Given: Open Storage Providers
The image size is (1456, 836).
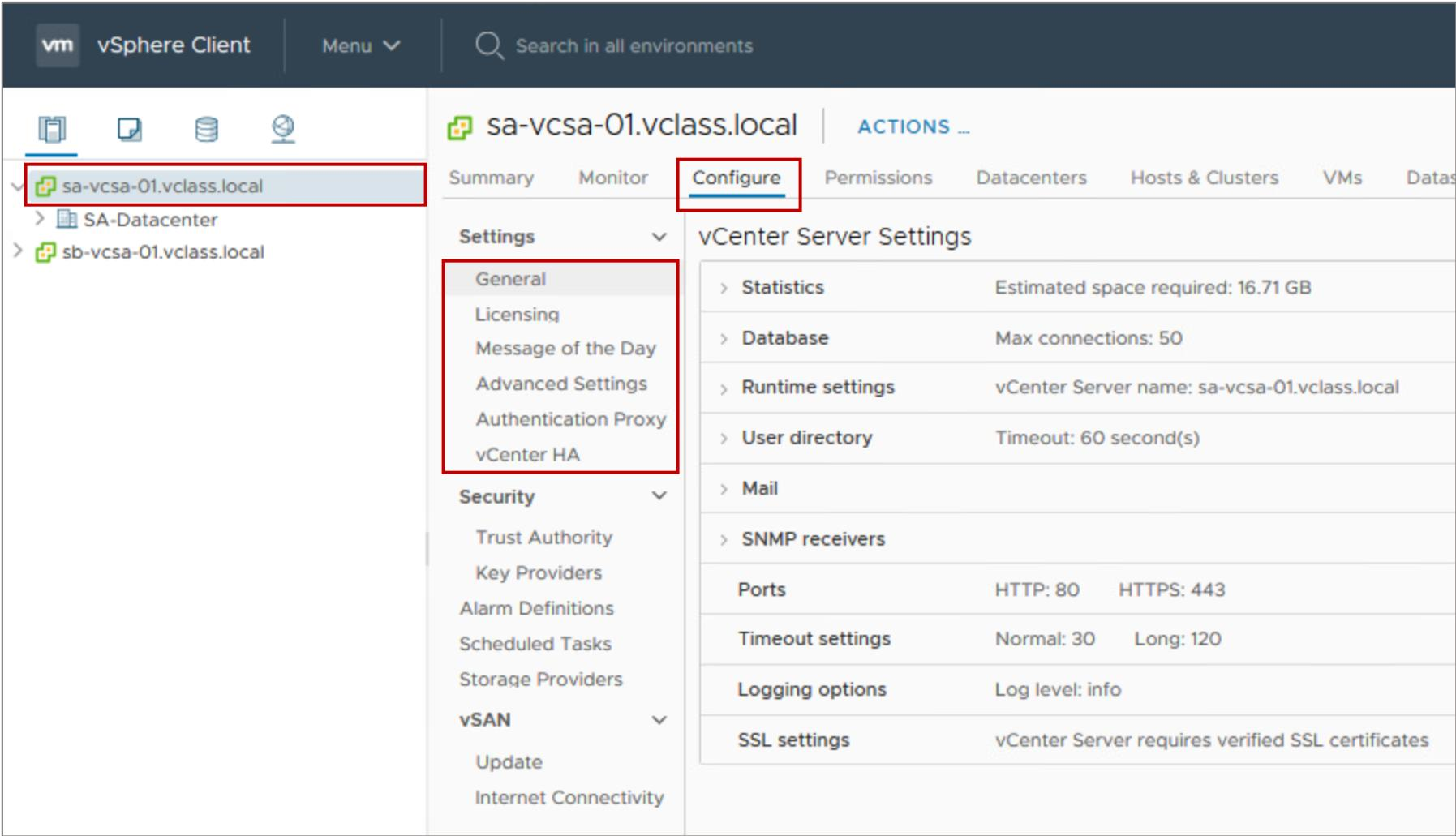Looking at the screenshot, I should point(540,680).
